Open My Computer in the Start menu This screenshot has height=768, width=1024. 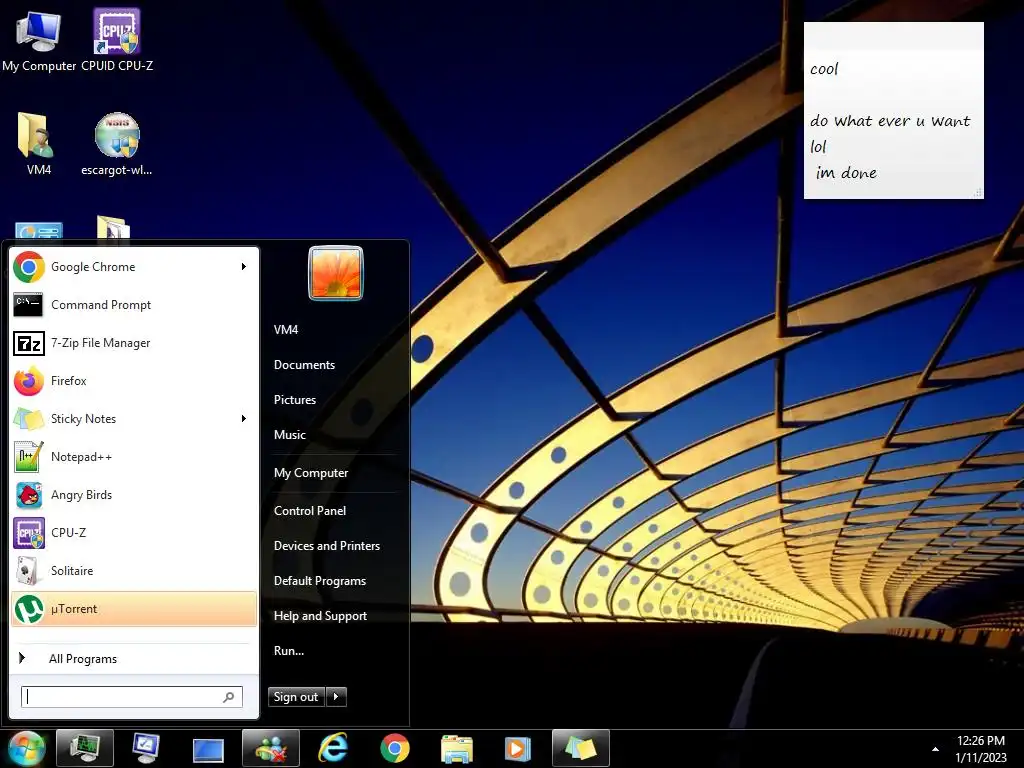click(x=311, y=473)
